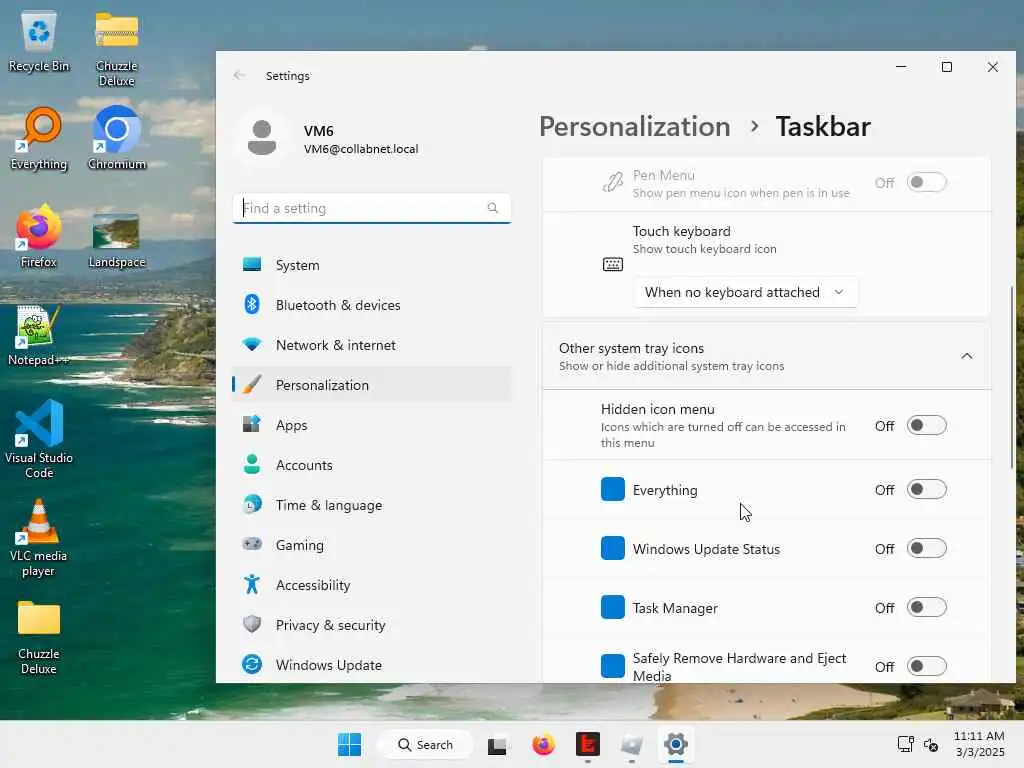
Task: Open Network & internet category
Action: [x=372, y=345]
